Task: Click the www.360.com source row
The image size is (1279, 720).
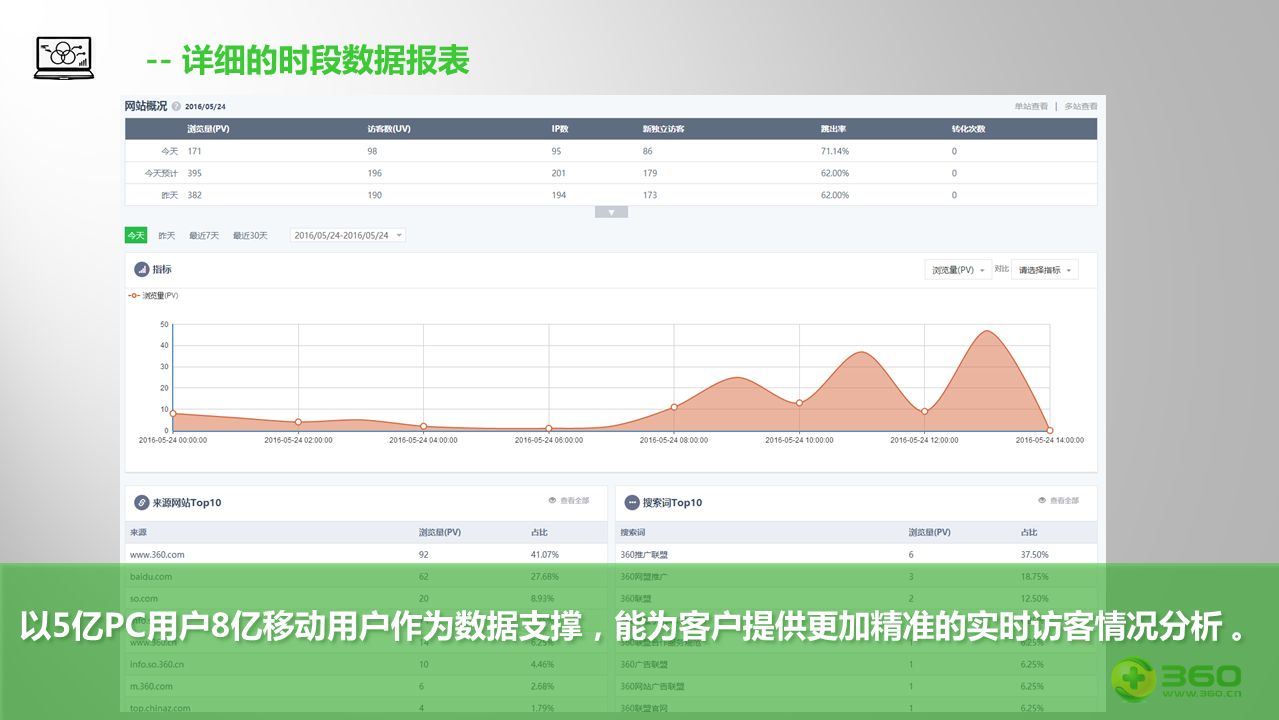Action: 158,554
